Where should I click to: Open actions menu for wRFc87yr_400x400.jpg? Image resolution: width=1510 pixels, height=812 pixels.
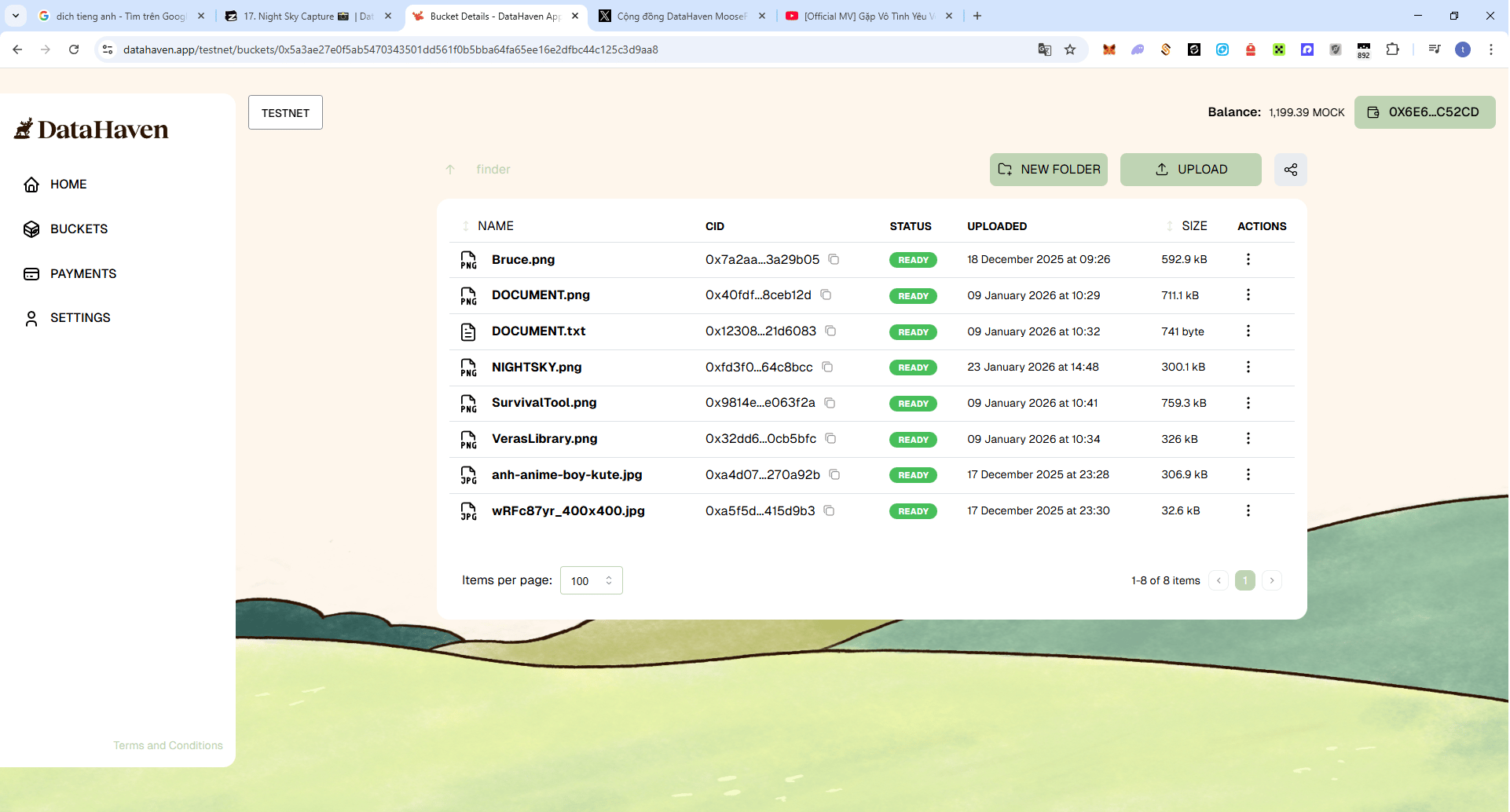1248,511
